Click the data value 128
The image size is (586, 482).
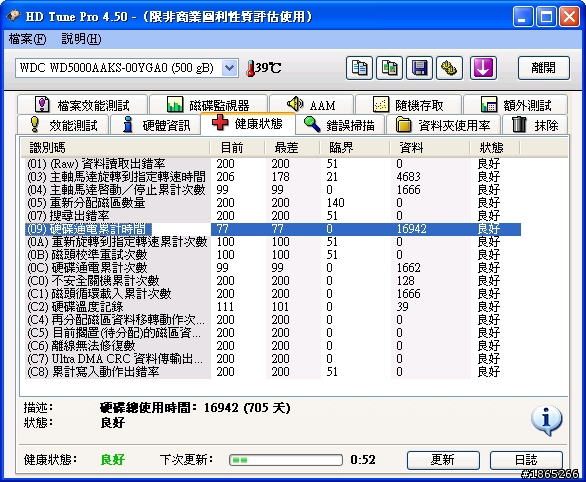click(405, 281)
